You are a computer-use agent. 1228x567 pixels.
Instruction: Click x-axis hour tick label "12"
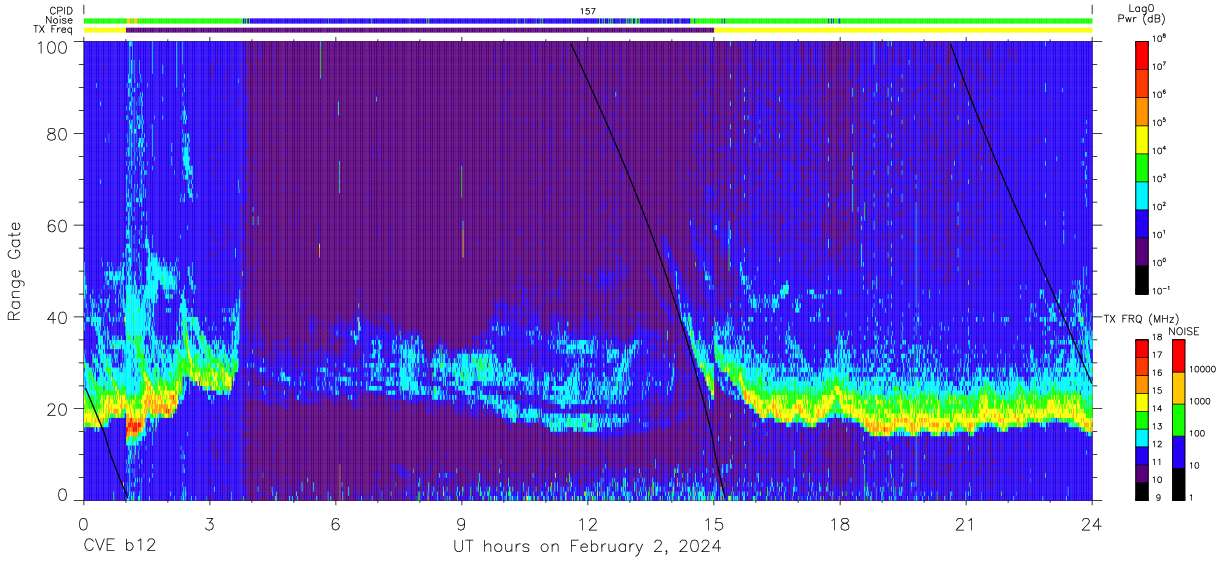pyautogui.click(x=588, y=523)
